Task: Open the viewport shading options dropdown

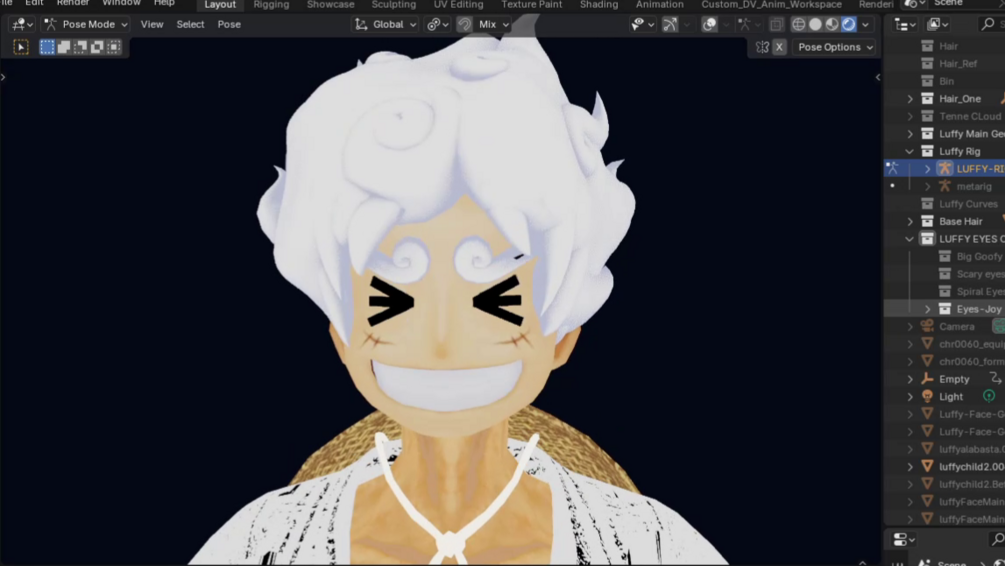Action: 865,24
